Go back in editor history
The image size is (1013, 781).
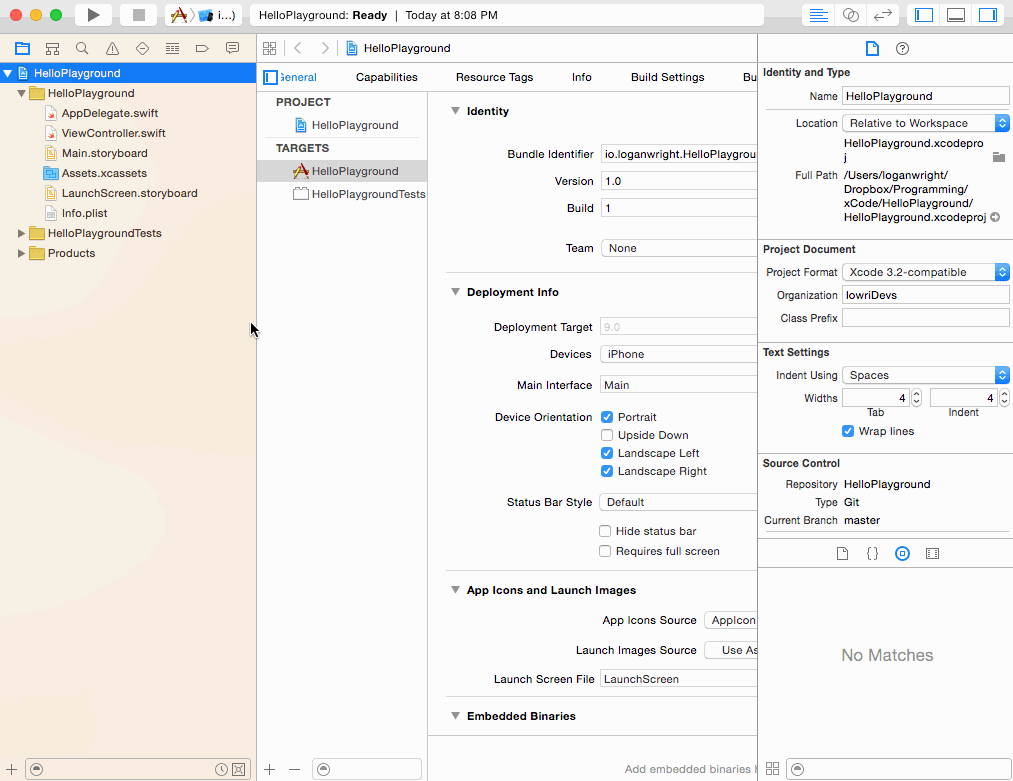298,48
